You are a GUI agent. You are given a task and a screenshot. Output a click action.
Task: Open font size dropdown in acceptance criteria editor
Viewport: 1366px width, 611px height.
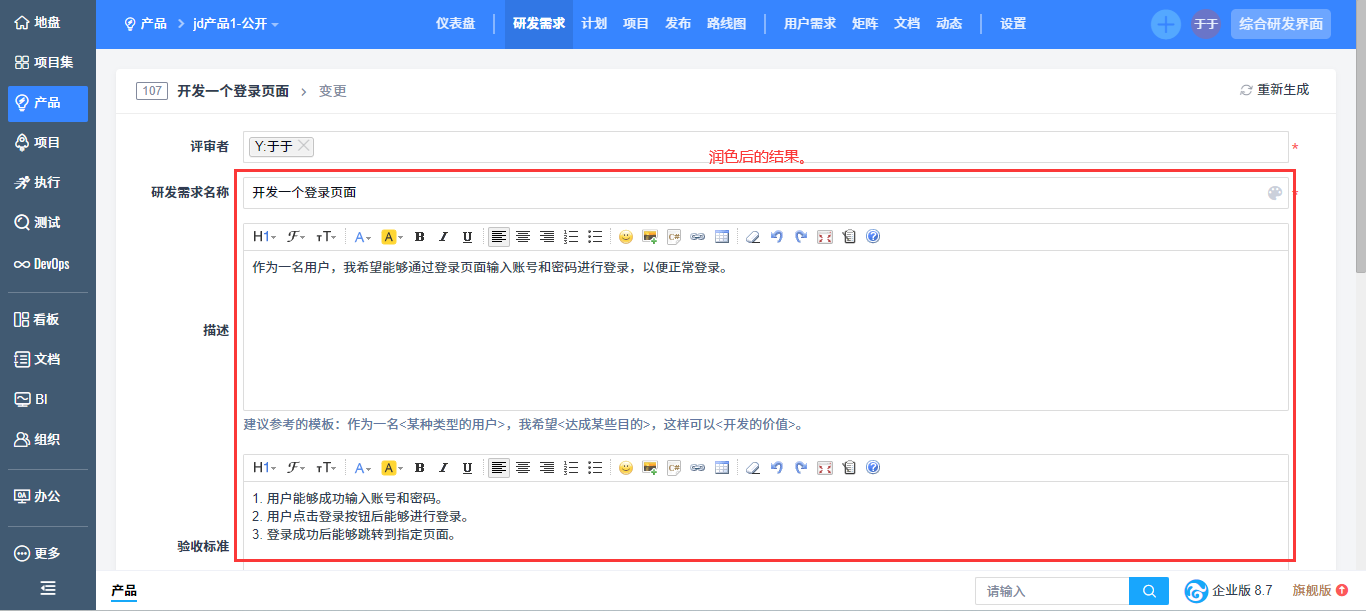pyautogui.click(x=326, y=468)
